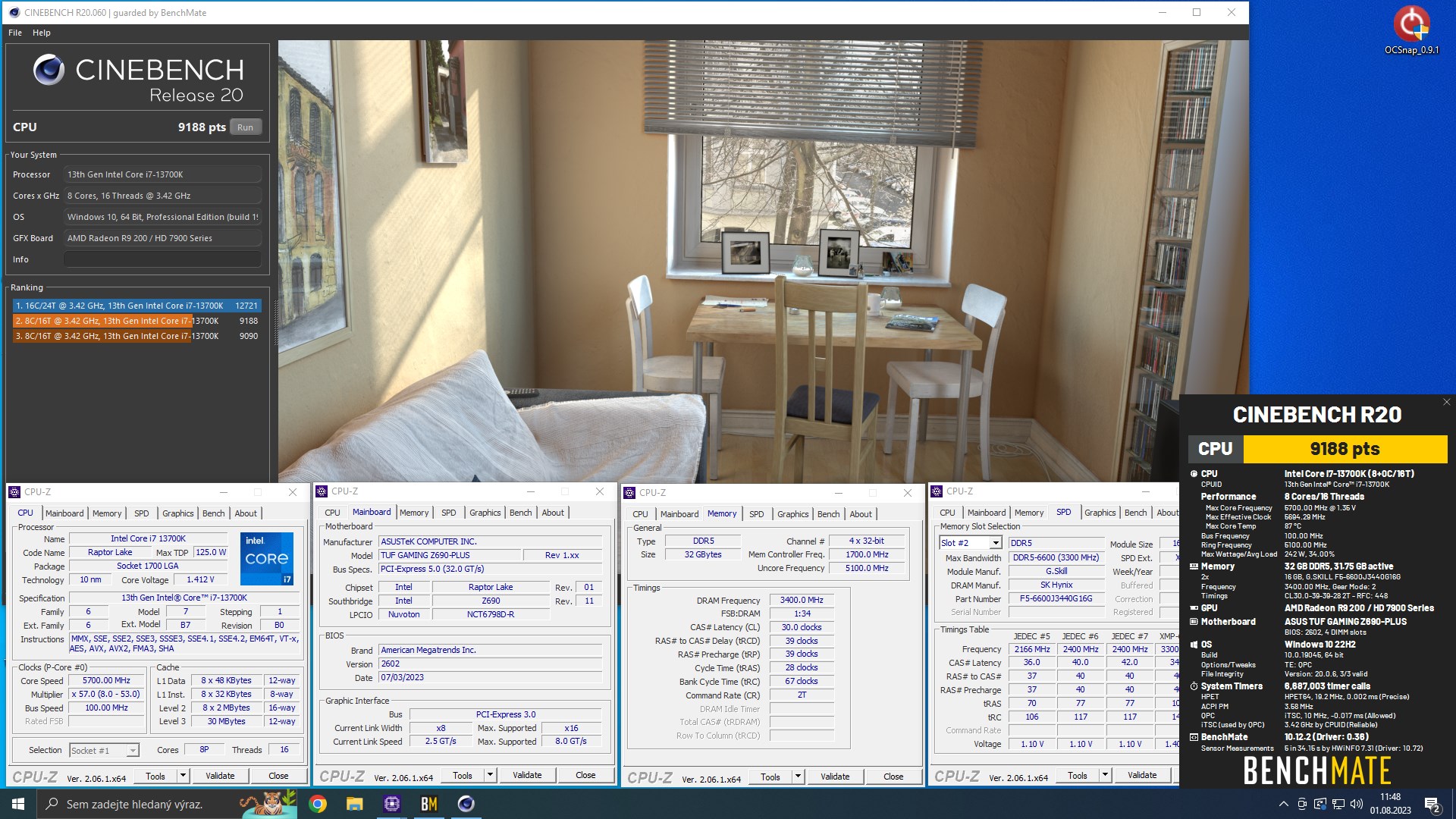The image size is (1456, 819).
Task: Open Tools dropdown arrow in CPU-Z CPU window
Action: (183, 776)
